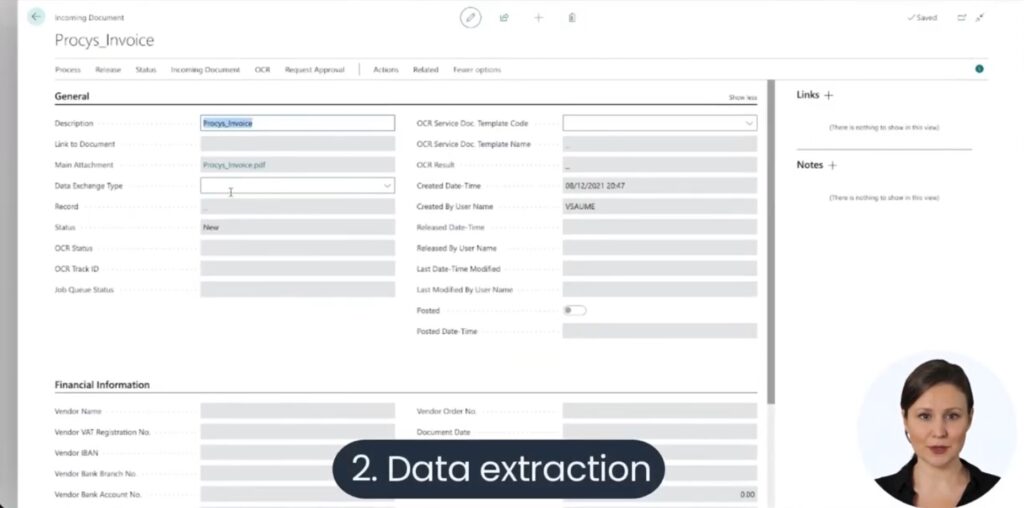Screen dimensions: 1024x508
Task: Click the Created Date-Time field
Action: pyautogui.click(x=660, y=185)
